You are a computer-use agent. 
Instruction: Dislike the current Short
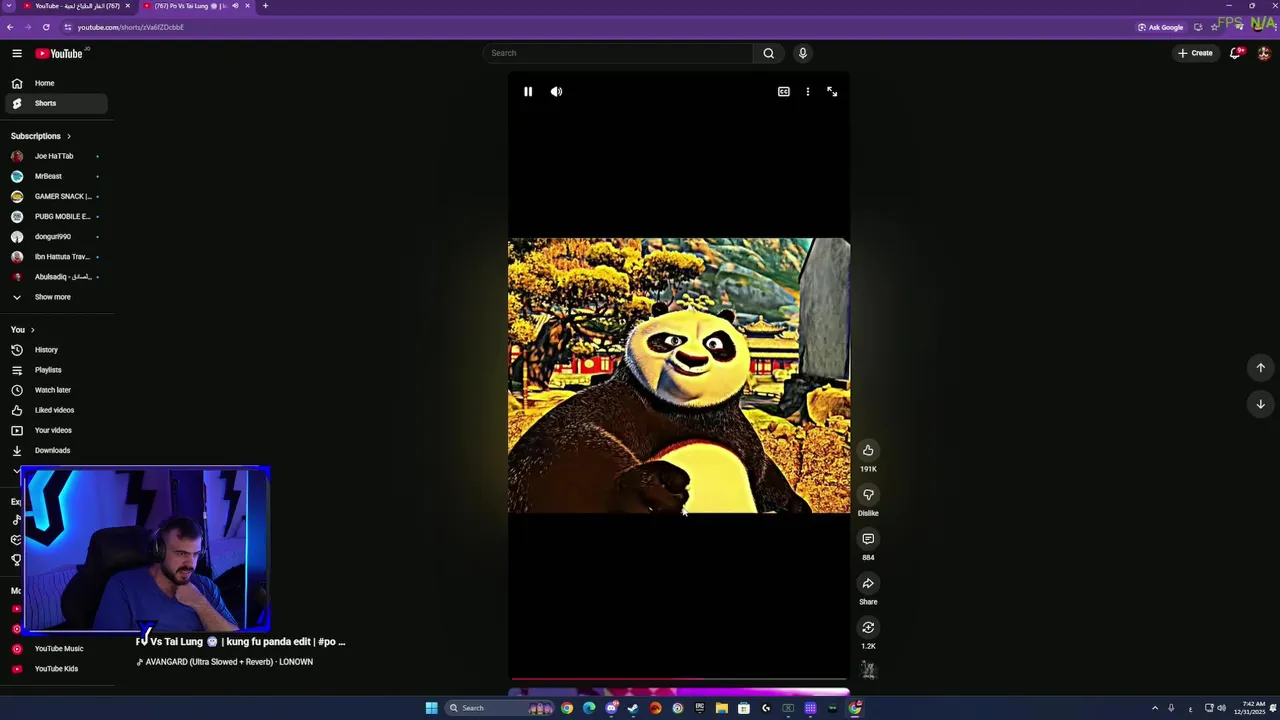coord(868,495)
